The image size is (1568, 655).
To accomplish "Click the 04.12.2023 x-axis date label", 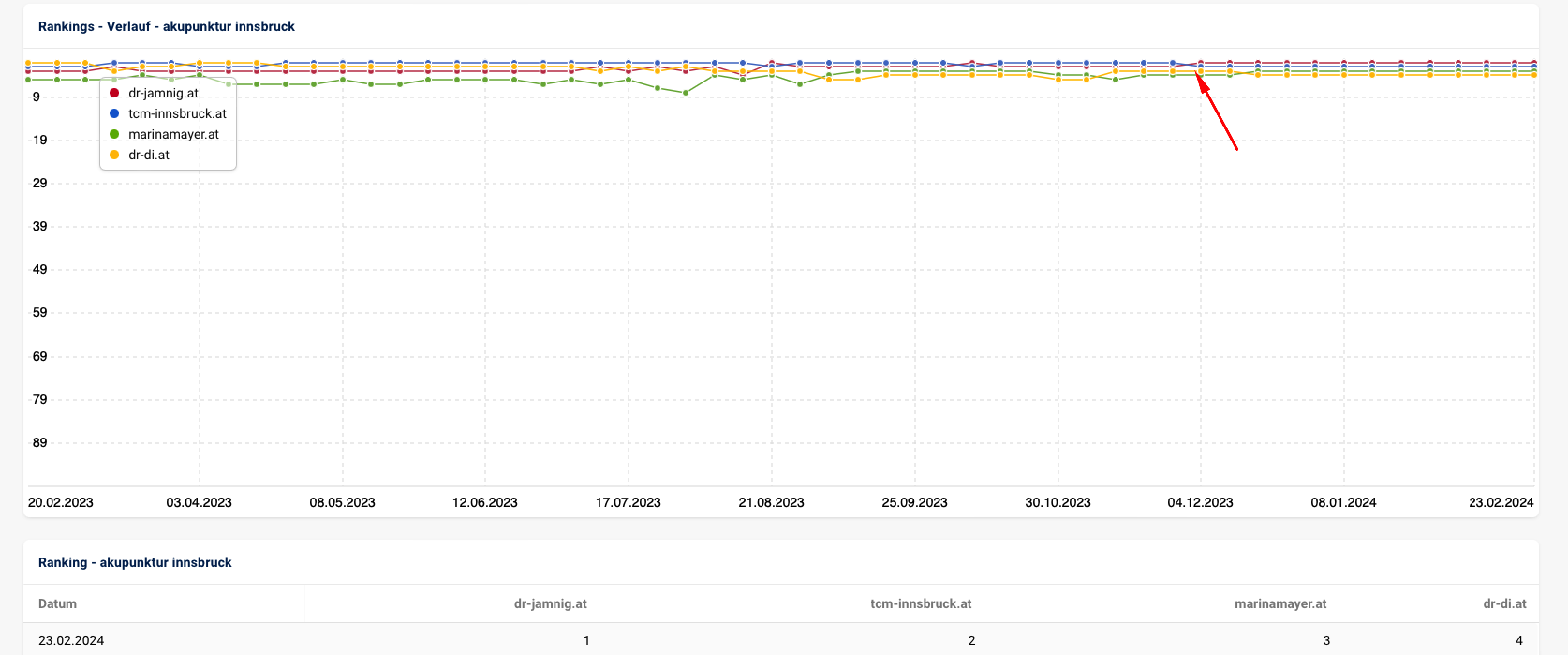I will (1201, 503).
